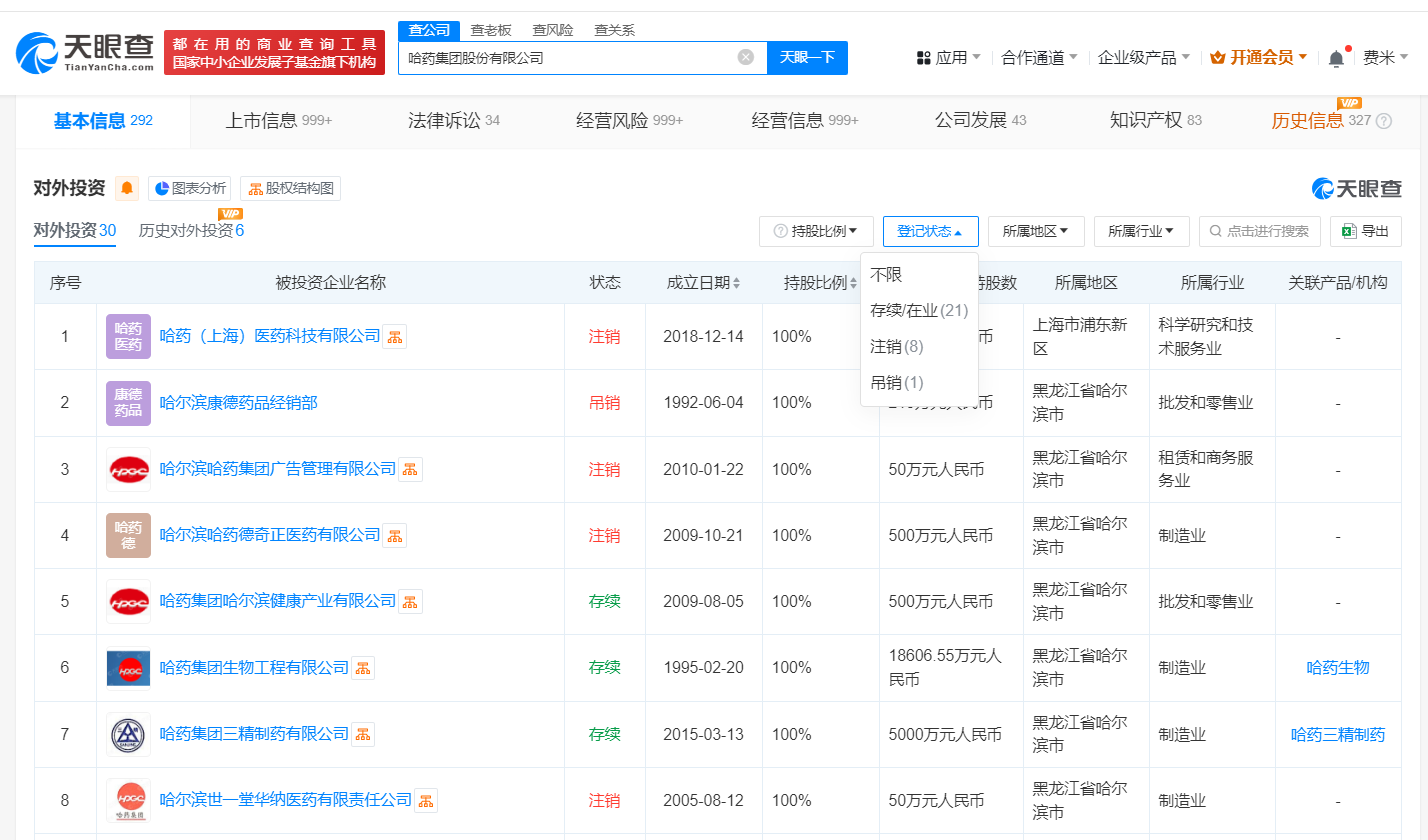Open the equity structure icon for 哈尔滨哈药德奇正医药有限公司
The height and width of the screenshot is (840, 1428).
coord(395,535)
